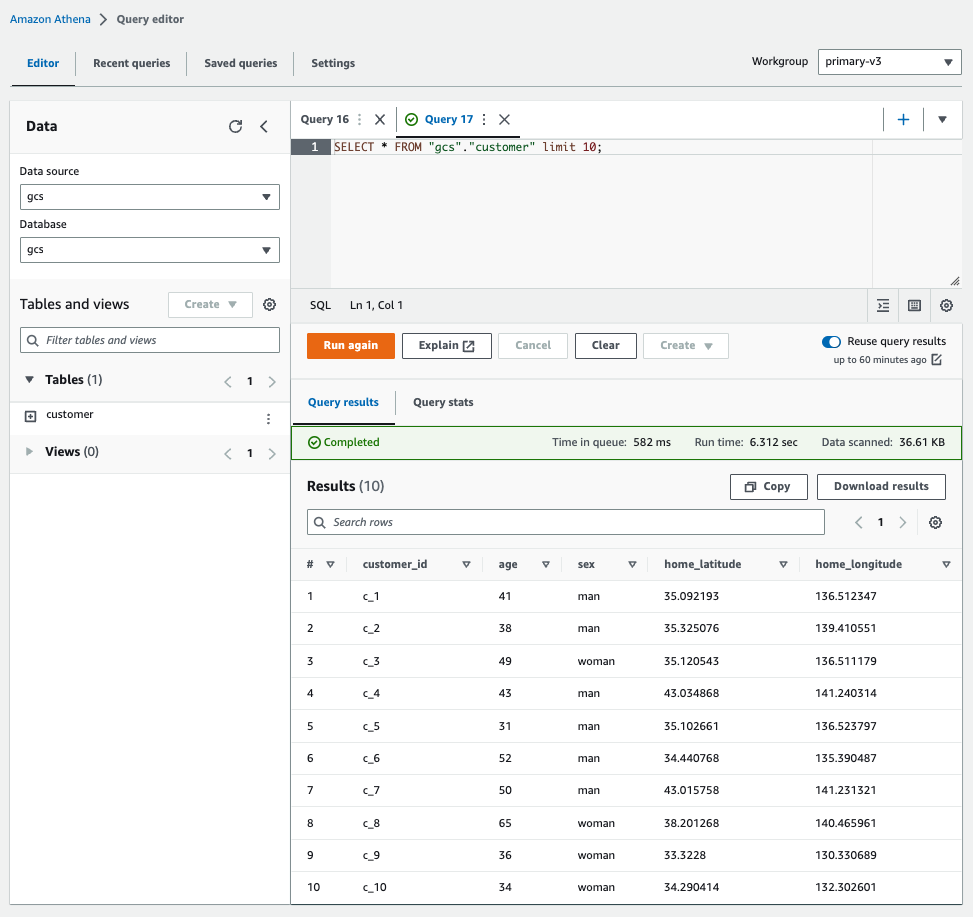973x917 pixels.
Task: Open the Database dropdown
Action: (x=149, y=250)
